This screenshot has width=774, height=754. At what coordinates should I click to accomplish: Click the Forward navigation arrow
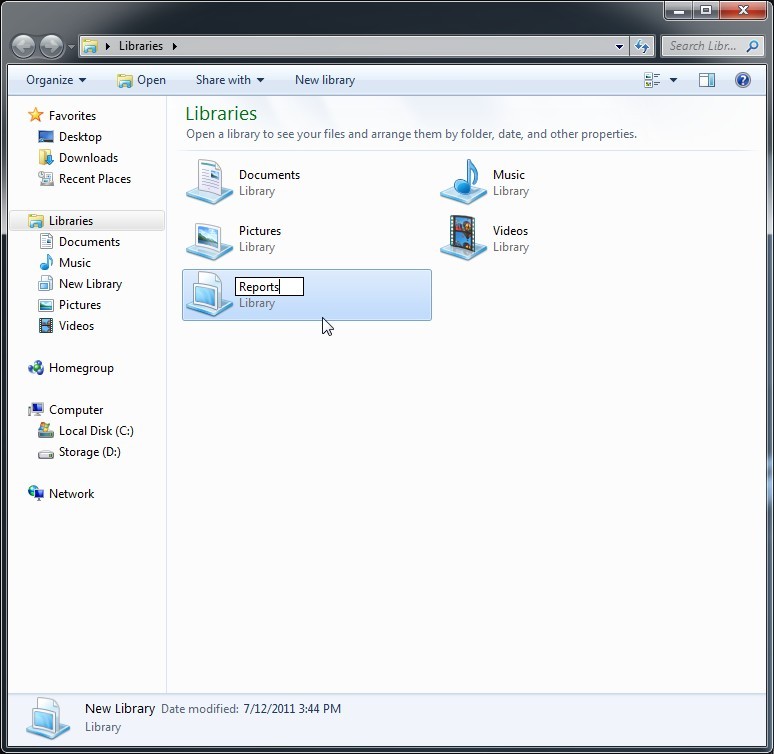(51, 46)
